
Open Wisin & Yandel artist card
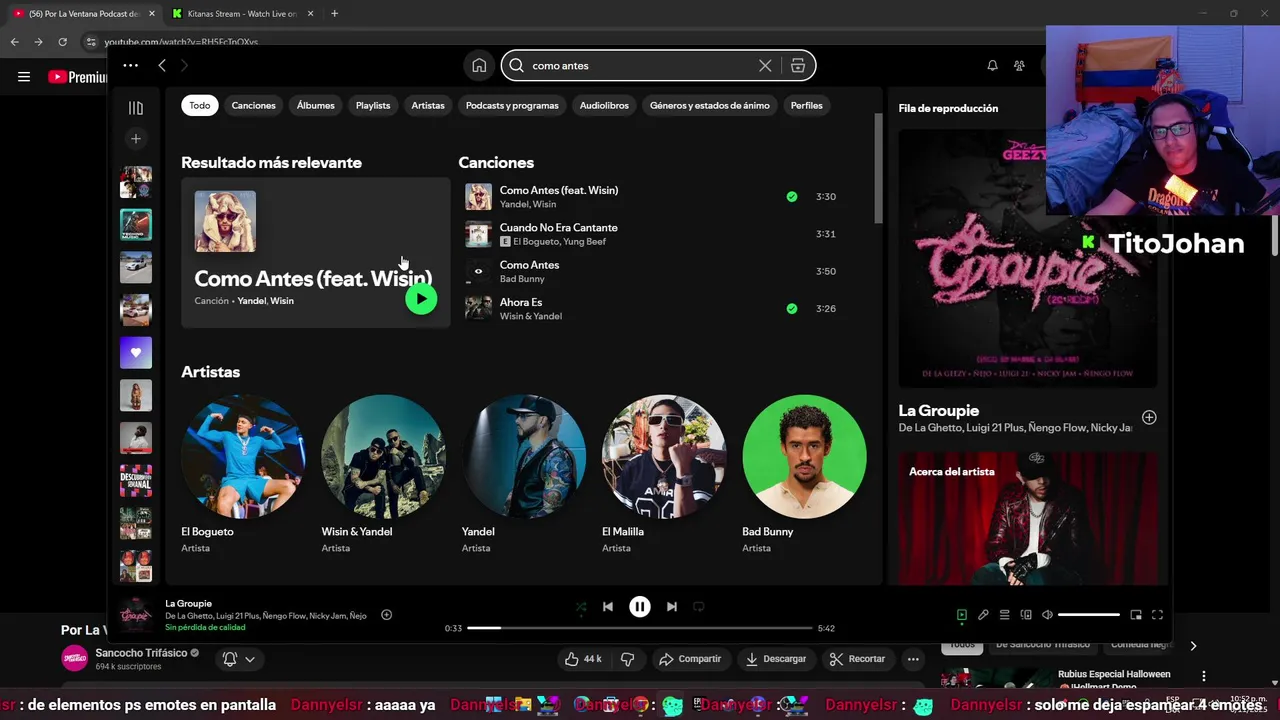coord(383,474)
